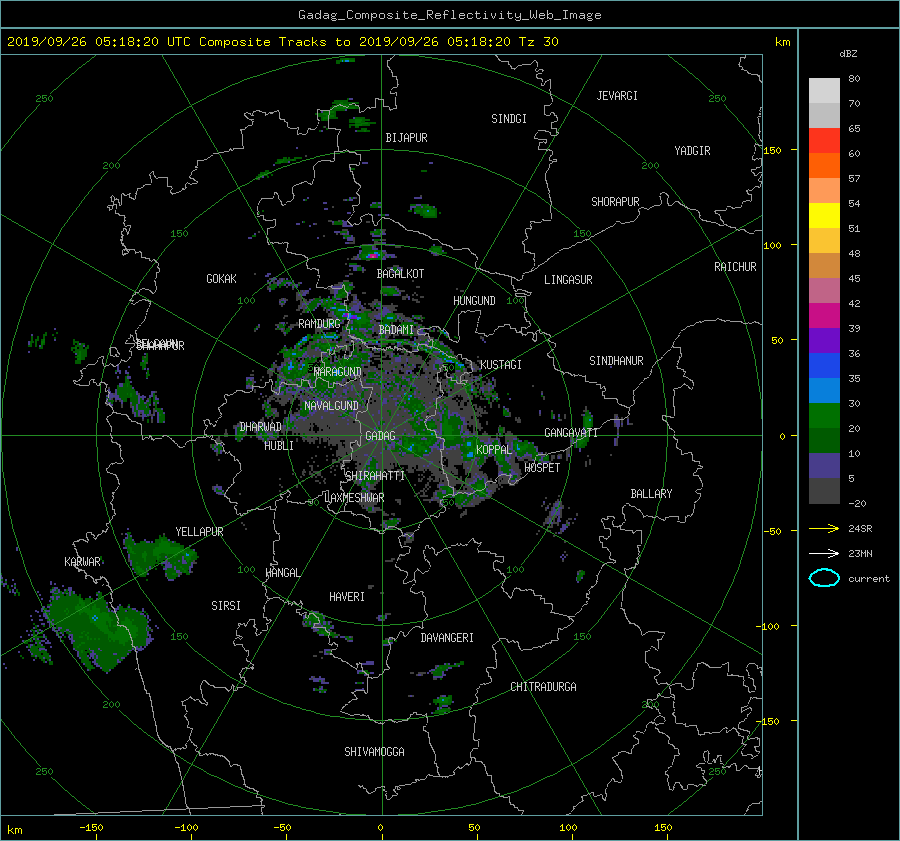
Task: Click the HUNGUND city label
Action: (474, 301)
